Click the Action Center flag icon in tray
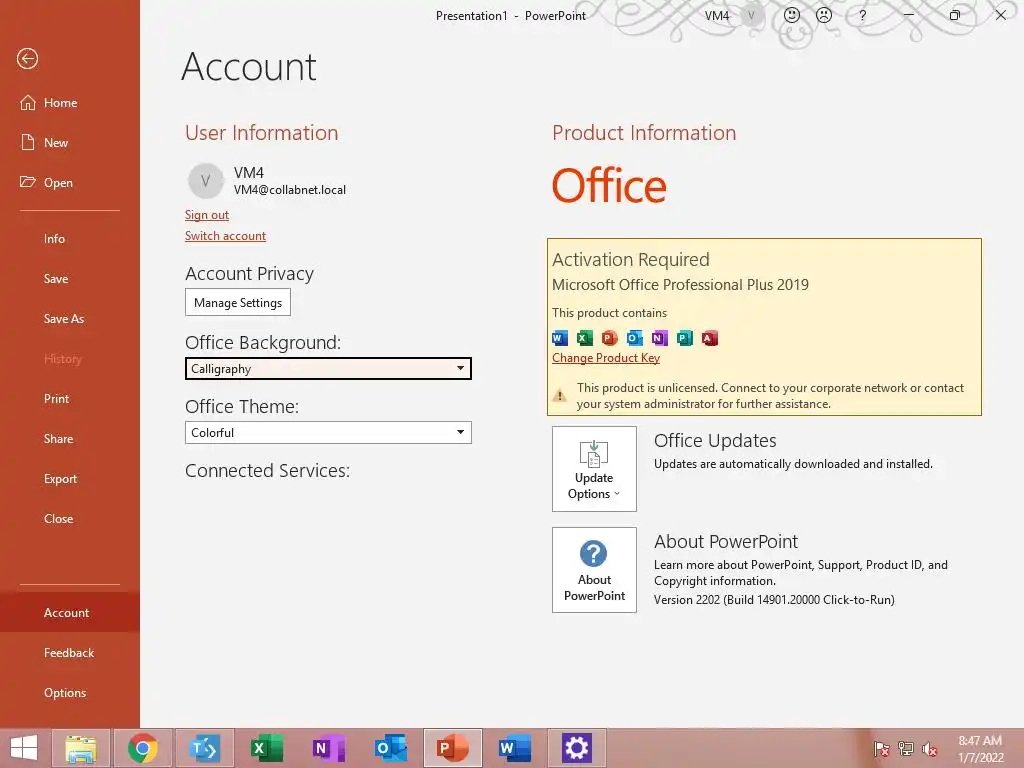This screenshot has height=768, width=1024. click(881, 749)
